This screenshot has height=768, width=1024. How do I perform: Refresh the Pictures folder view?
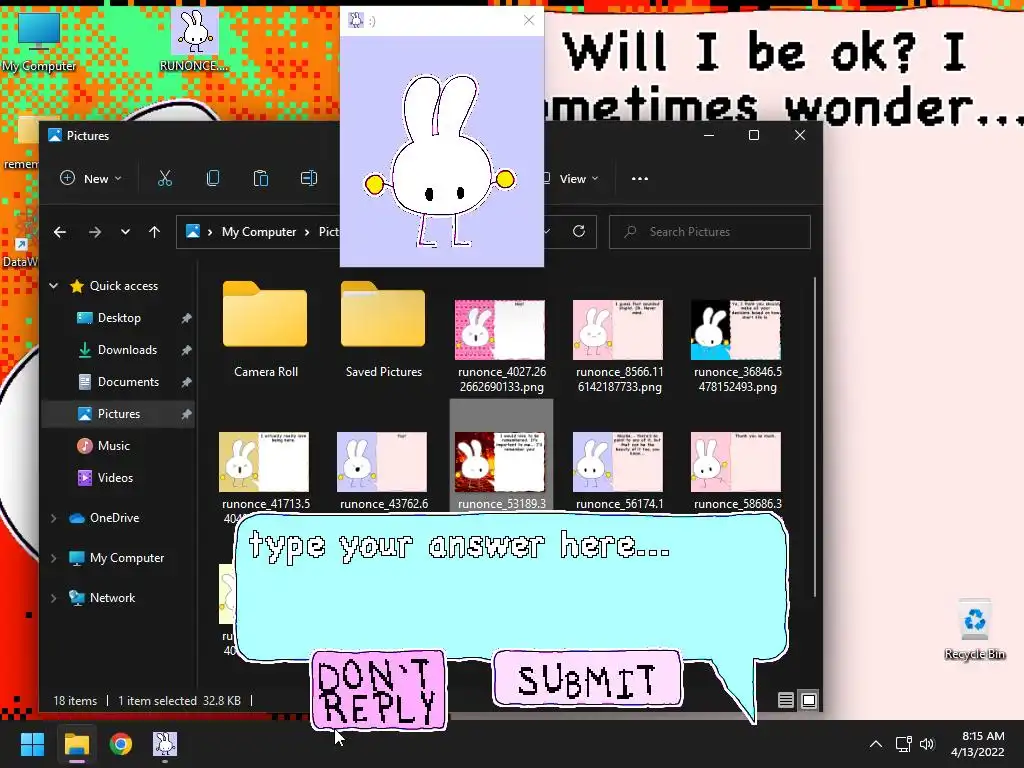pyautogui.click(x=579, y=231)
